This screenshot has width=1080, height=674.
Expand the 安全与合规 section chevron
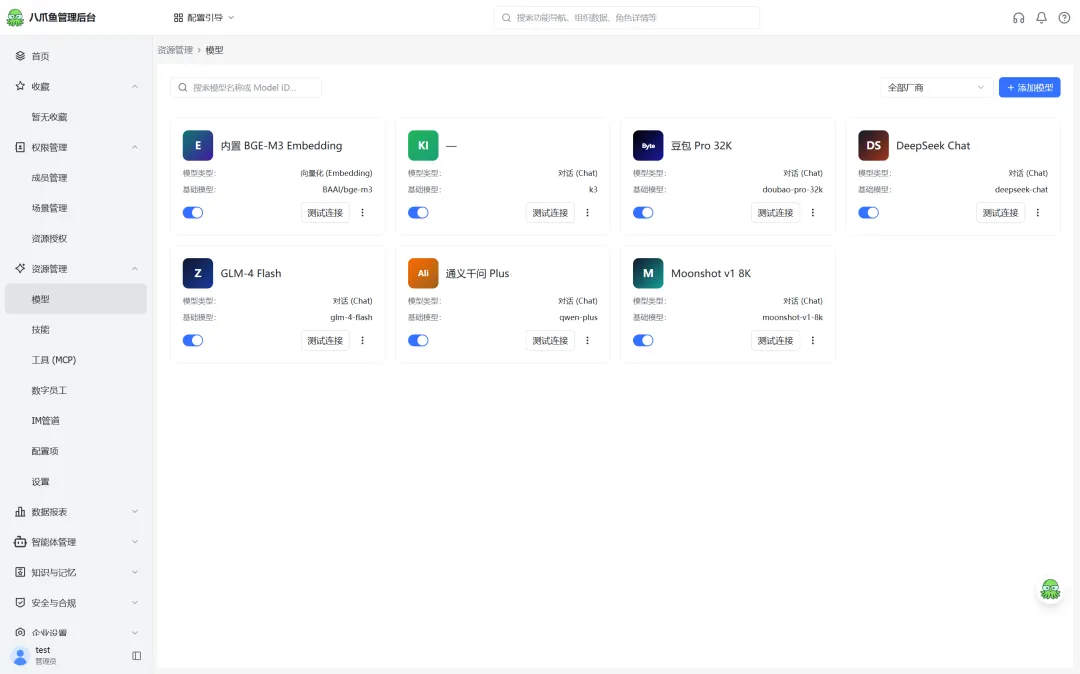[x=135, y=602]
